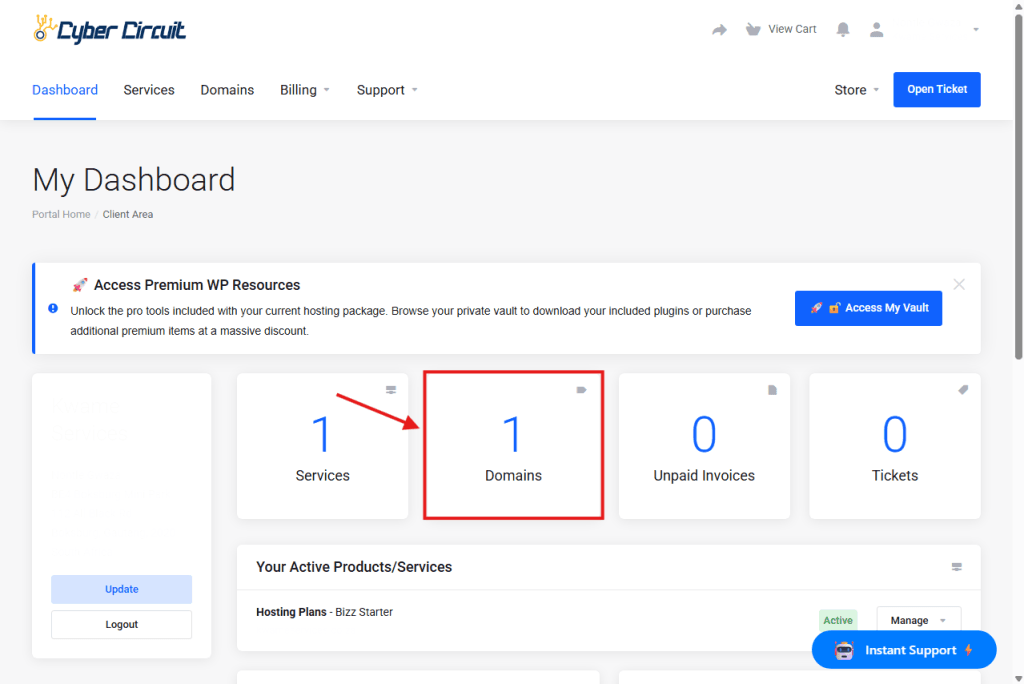The image size is (1024, 684).
Task: Click the ticket icon on Tickets tile
Action: click(963, 390)
